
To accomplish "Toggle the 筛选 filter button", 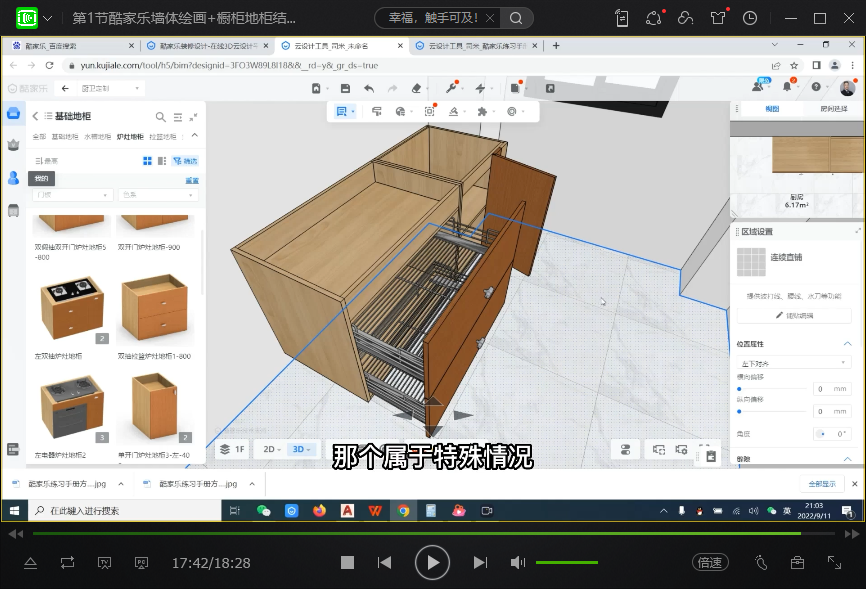I will (185, 160).
